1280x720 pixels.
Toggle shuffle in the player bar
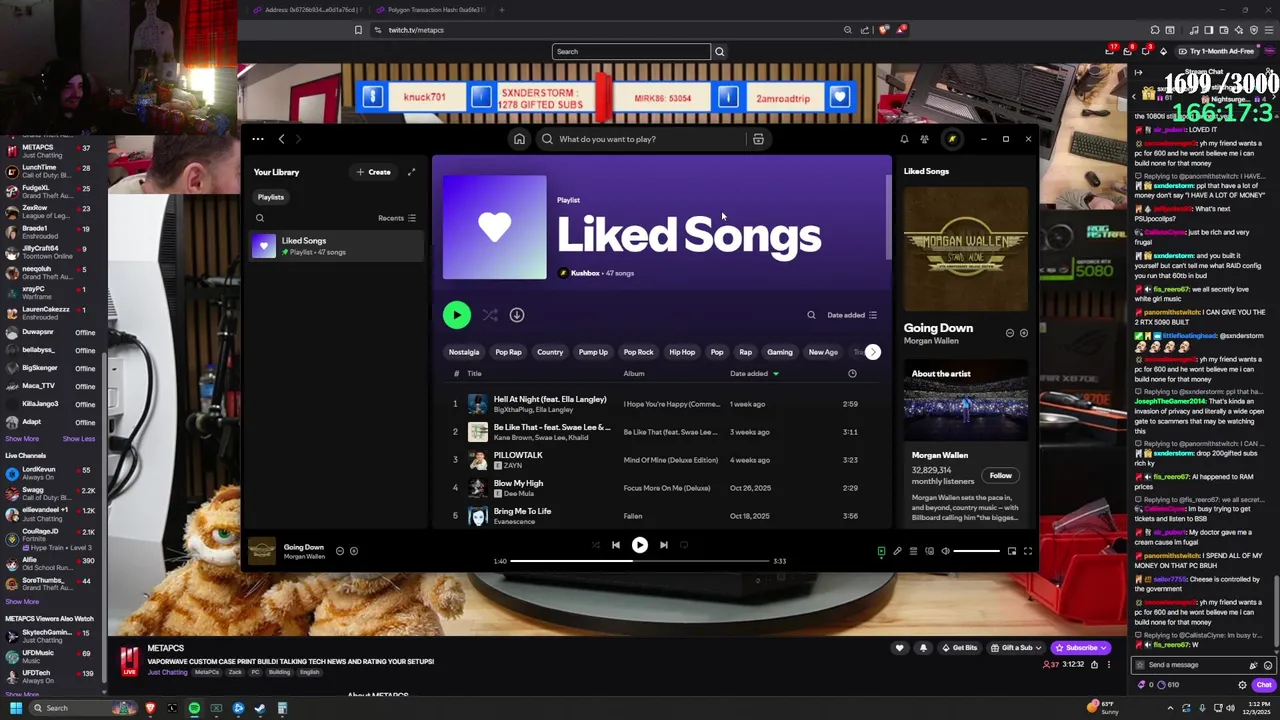[595, 545]
